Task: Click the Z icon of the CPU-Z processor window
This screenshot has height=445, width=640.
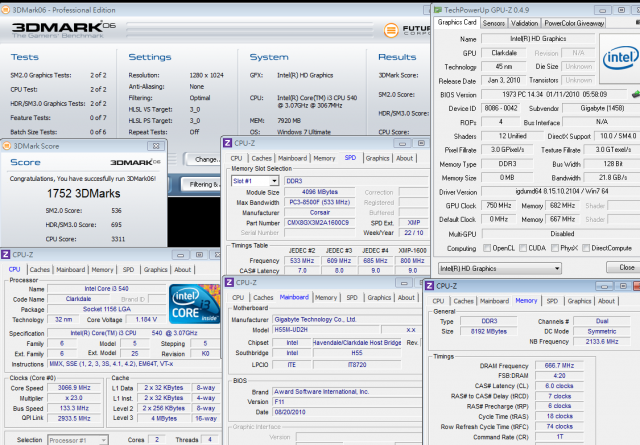Action: [x=6, y=254]
